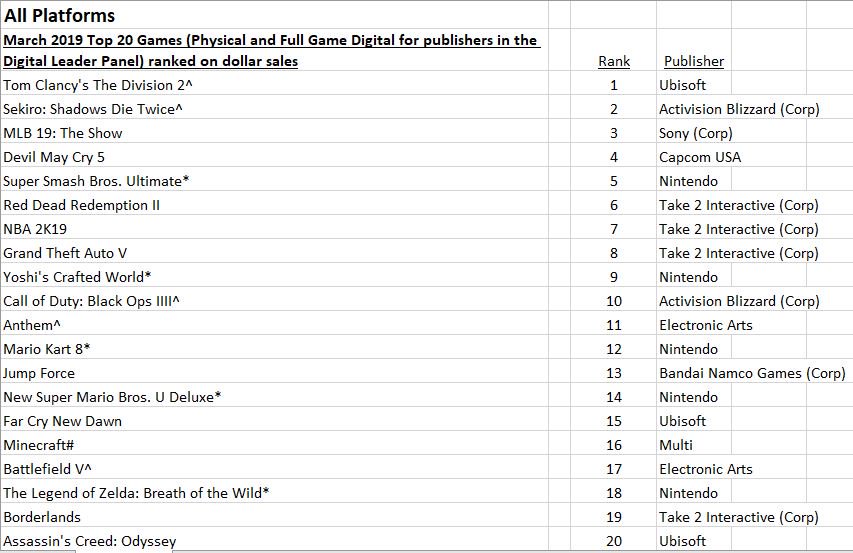Select the "Far Cry New Dawn" cell
This screenshot has height=553, width=853.
[x=63, y=421]
